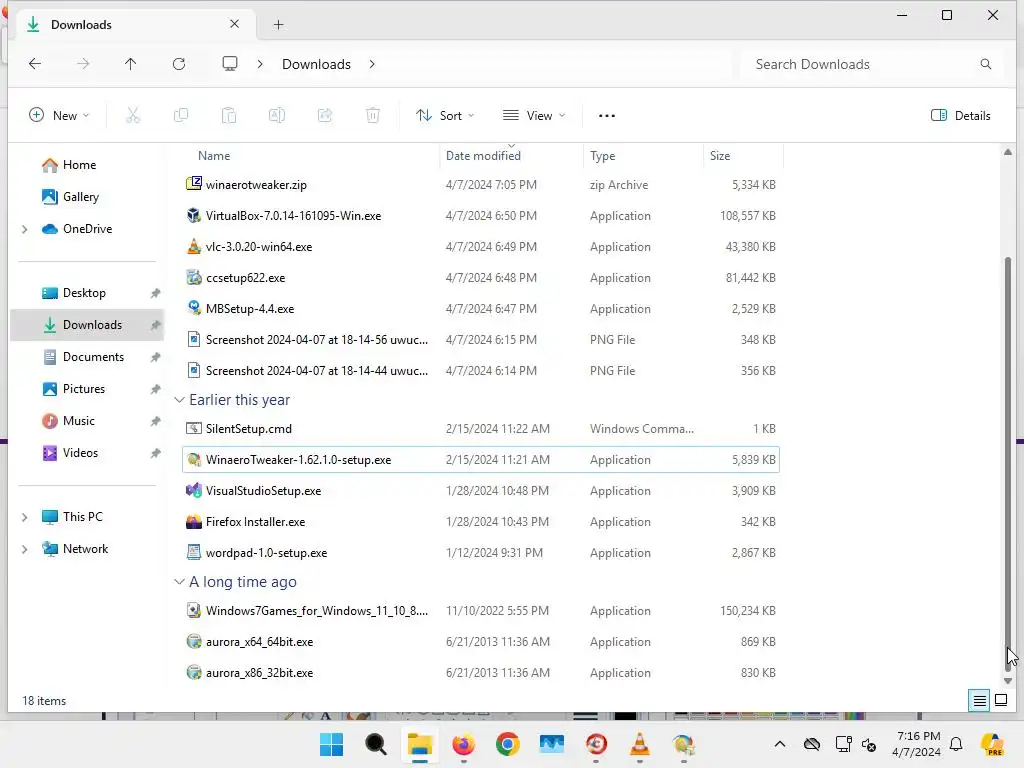Click the Cut scissors icon
This screenshot has width=1024, height=768.
pyautogui.click(x=133, y=116)
